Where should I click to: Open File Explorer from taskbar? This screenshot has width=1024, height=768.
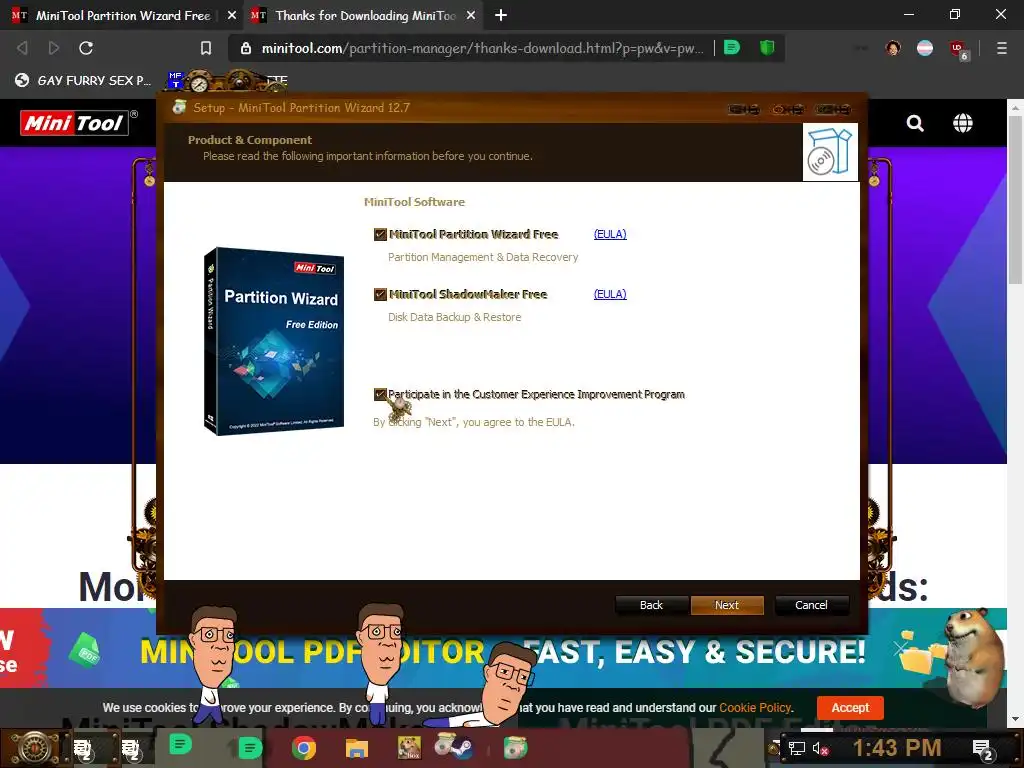(357, 748)
